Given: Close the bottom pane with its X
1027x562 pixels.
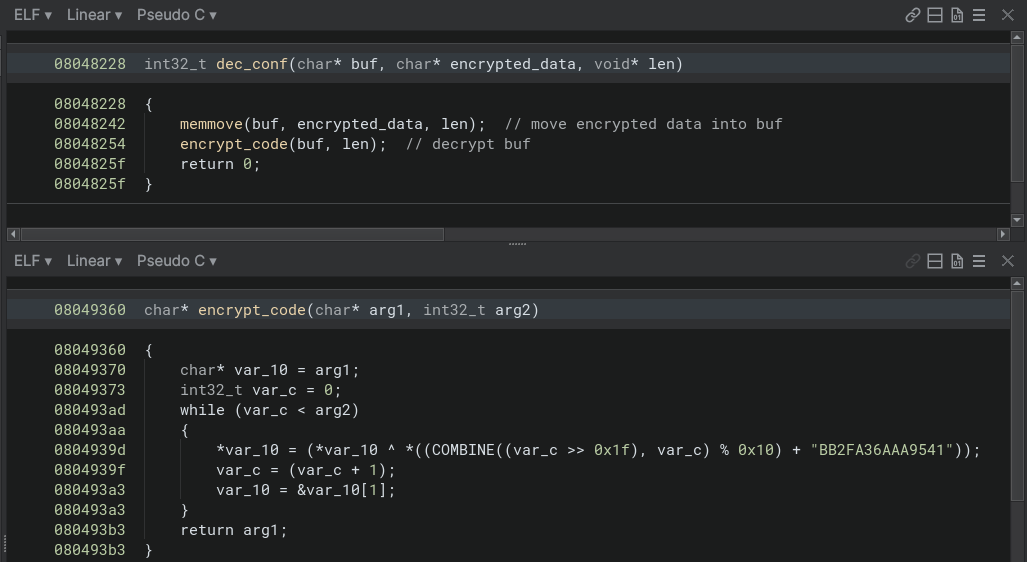Looking at the screenshot, I should [1007, 261].
